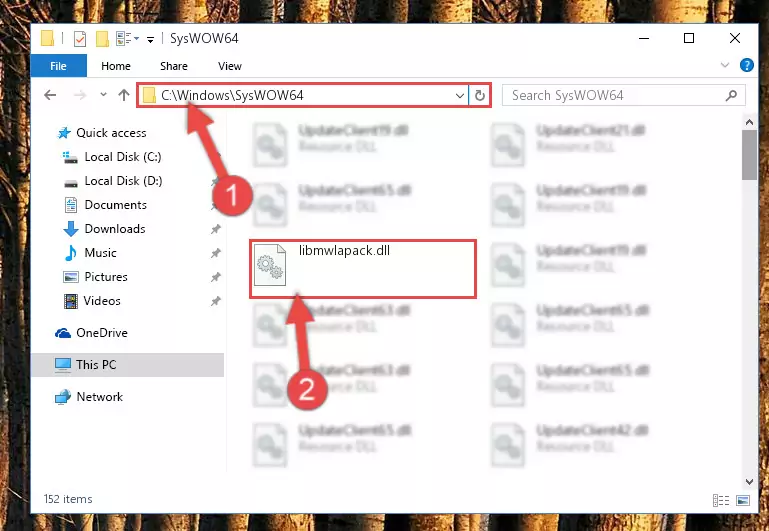Open the Help question mark icon
Viewport: 769px width, 531px height.
click(x=746, y=65)
